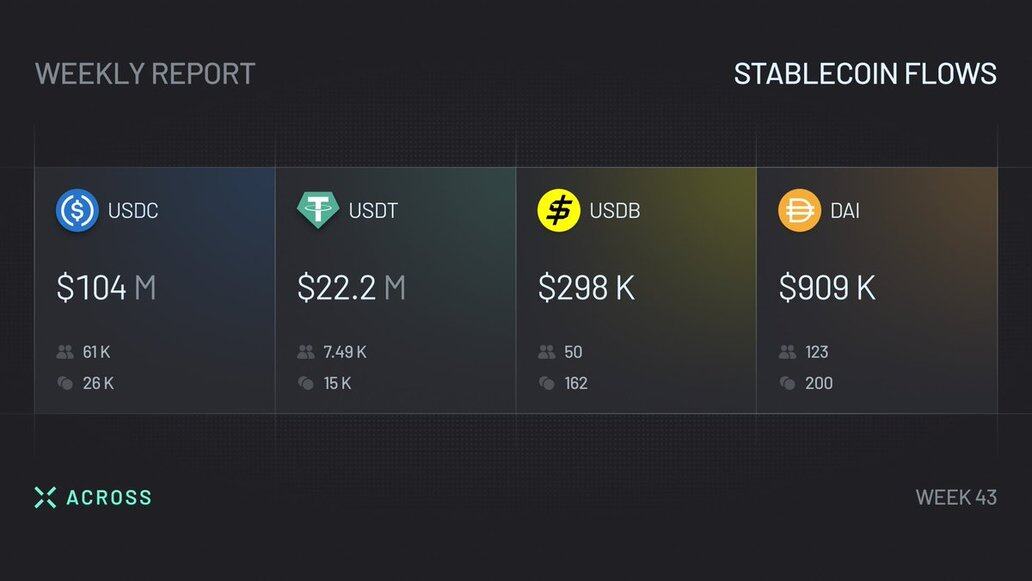Screen dimensions: 1032x581
Task: Click the USDT Tether icon
Action: (x=318, y=211)
